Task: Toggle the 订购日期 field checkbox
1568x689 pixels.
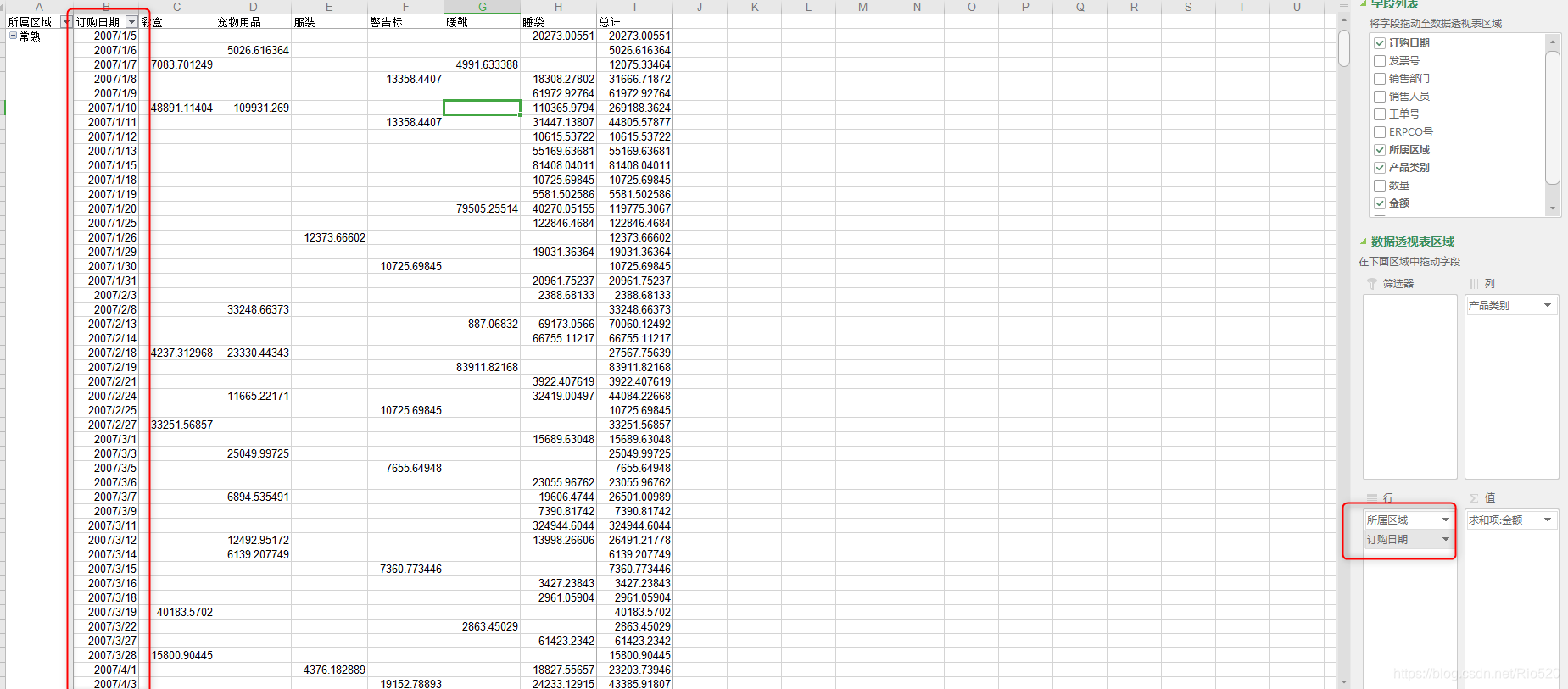Action: point(1380,43)
